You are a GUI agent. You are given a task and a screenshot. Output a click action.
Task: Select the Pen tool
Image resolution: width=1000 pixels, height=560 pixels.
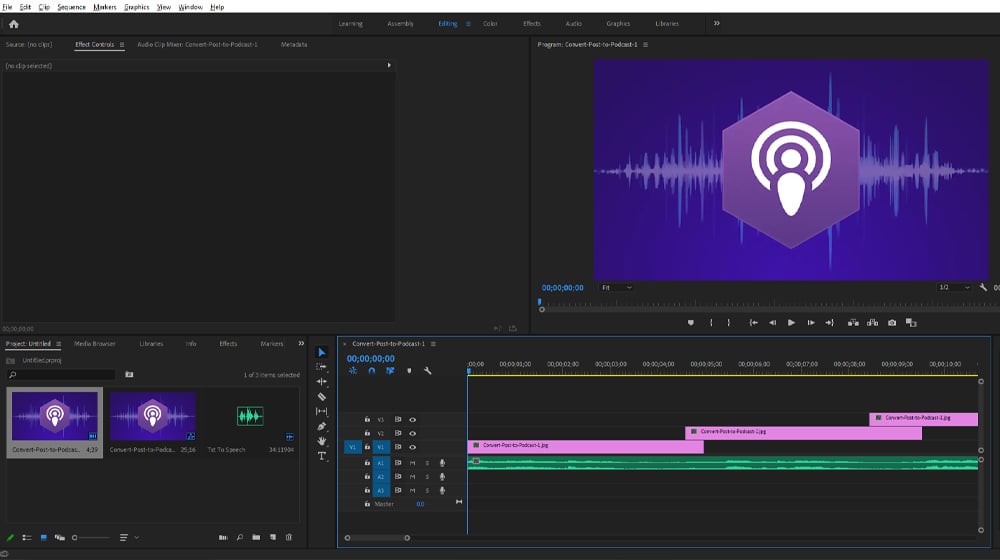[321, 426]
